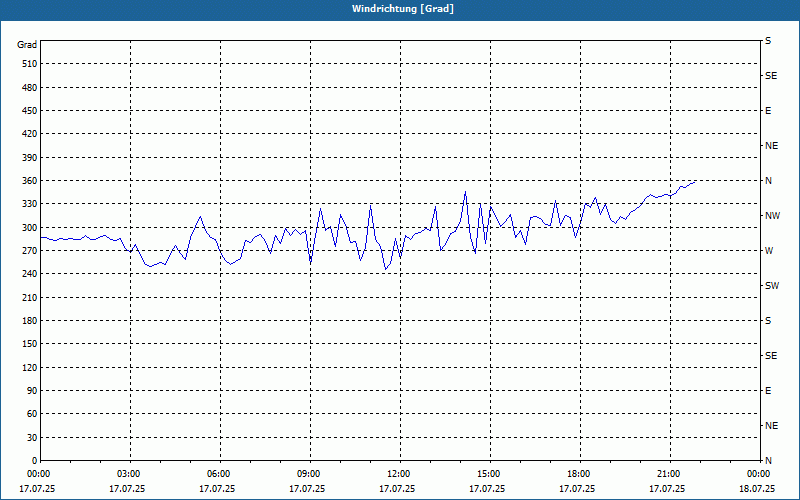Select the 330 degree axis label
Screen dimensions: 800x500
click(x=29, y=204)
